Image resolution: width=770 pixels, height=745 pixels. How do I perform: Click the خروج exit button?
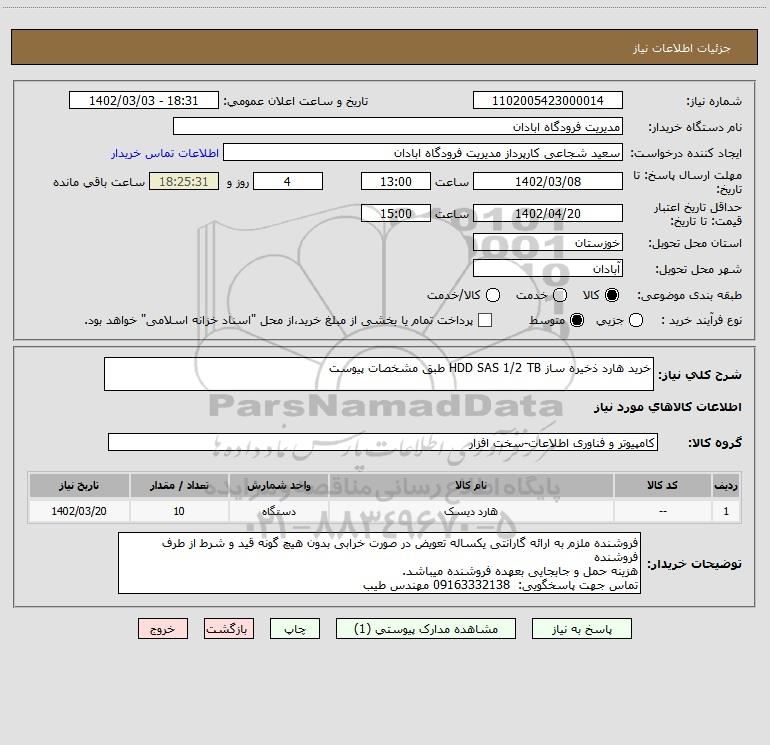[x=163, y=629]
